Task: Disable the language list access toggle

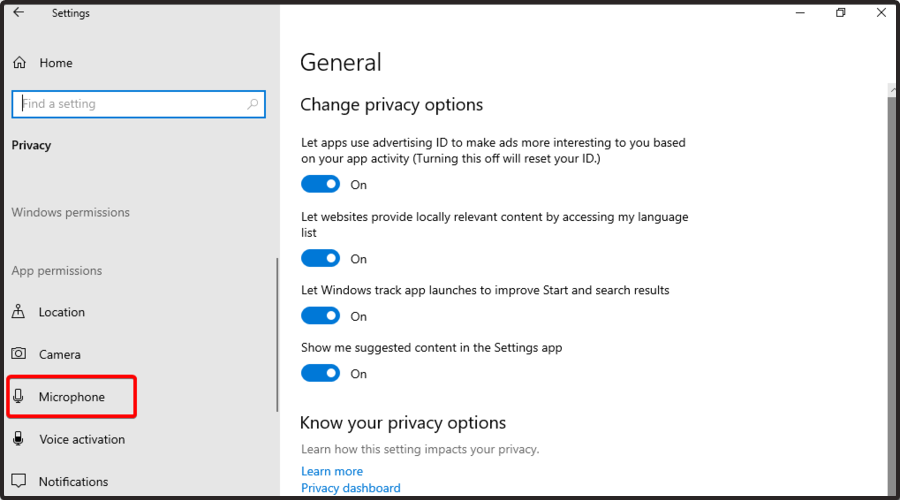Action: 320,258
